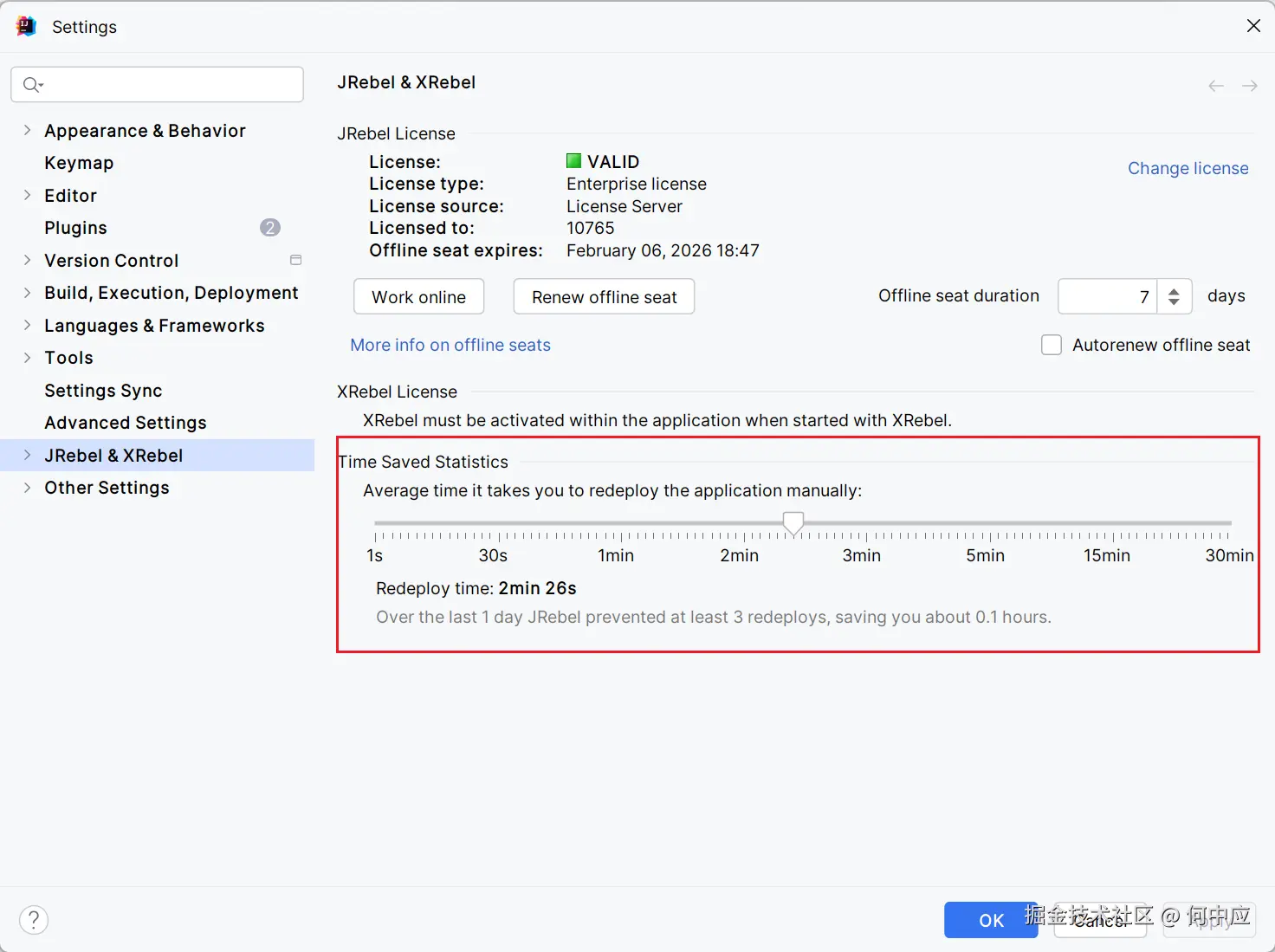Click the Plugins update count badge

(270, 228)
